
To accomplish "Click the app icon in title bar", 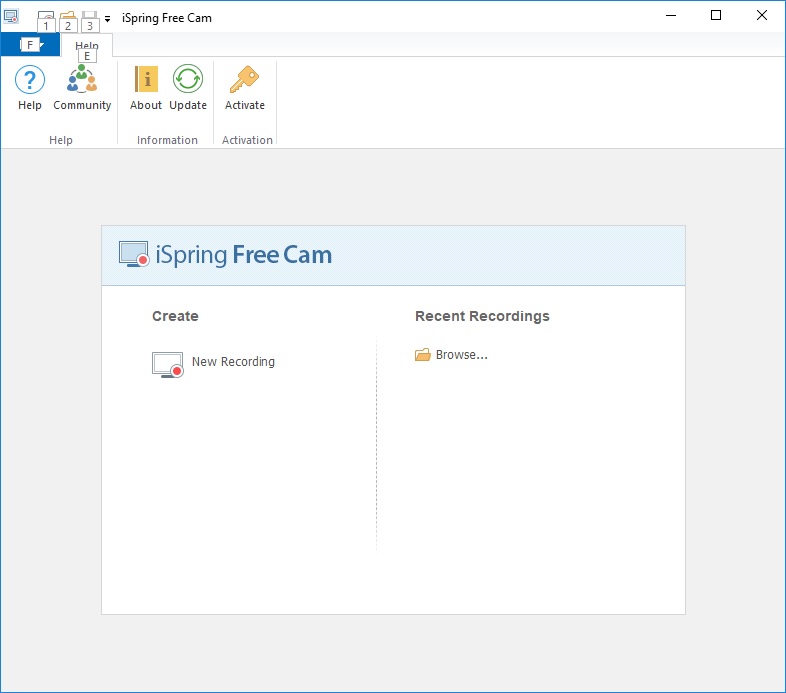I will 12,16.
